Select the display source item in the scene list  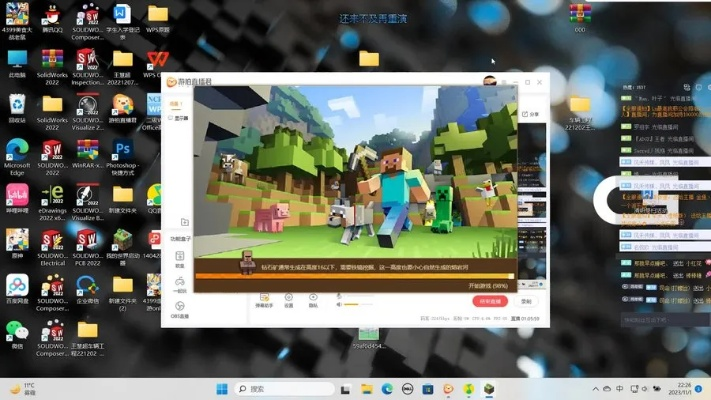tap(180, 117)
